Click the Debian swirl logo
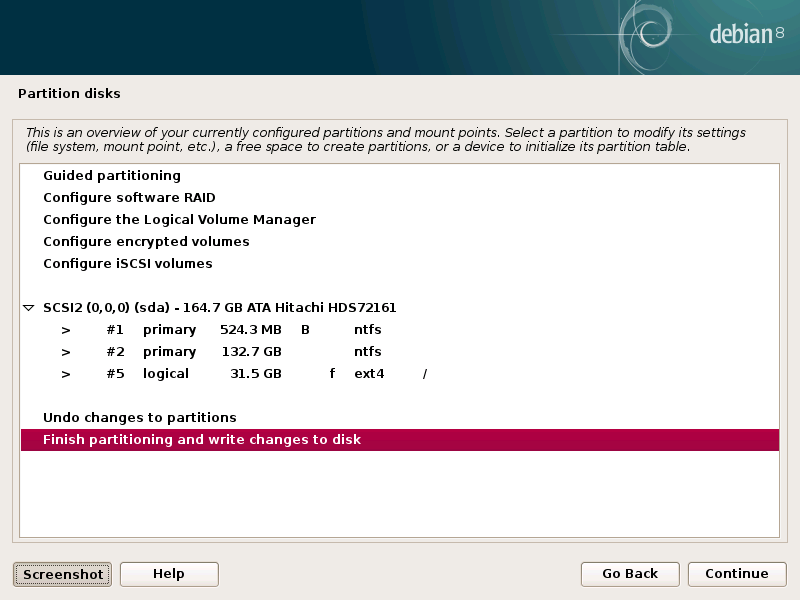The width and height of the screenshot is (800, 600). 651,34
